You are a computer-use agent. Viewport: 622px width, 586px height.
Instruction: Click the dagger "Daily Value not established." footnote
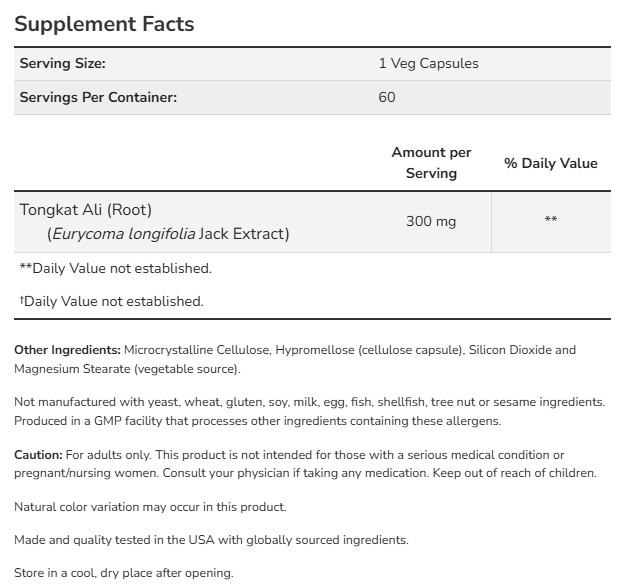click(112, 301)
